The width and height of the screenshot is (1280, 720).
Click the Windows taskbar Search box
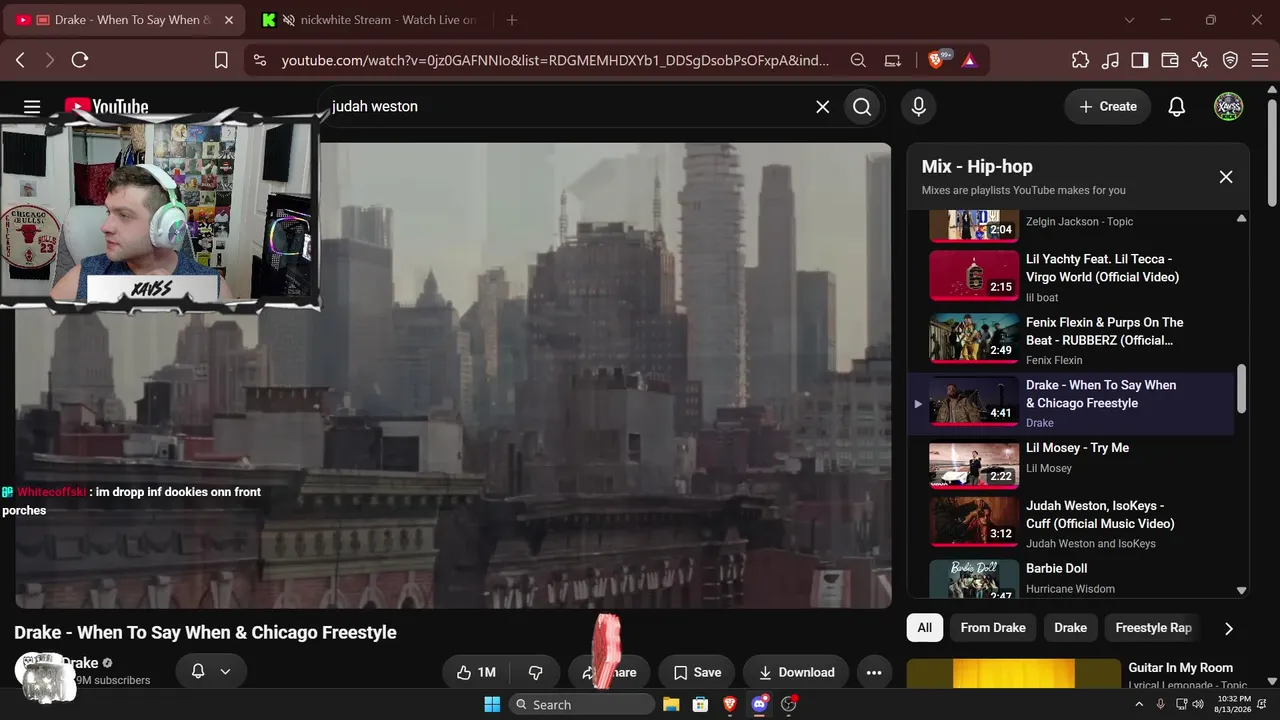click(x=582, y=705)
